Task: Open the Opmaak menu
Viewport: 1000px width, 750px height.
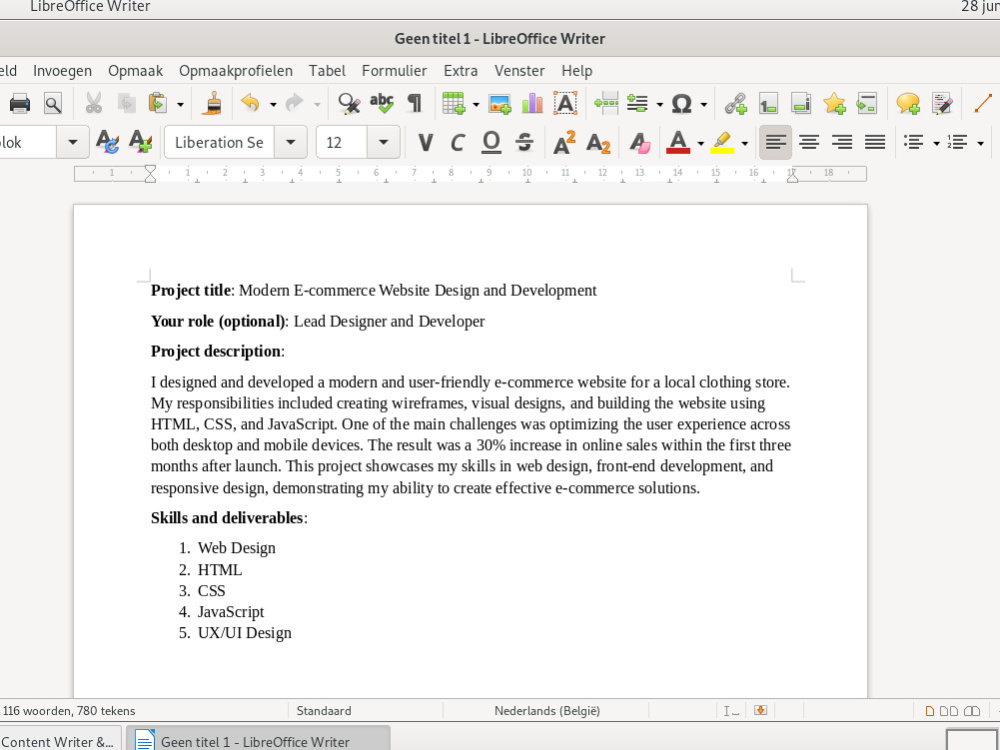Action: pos(135,71)
